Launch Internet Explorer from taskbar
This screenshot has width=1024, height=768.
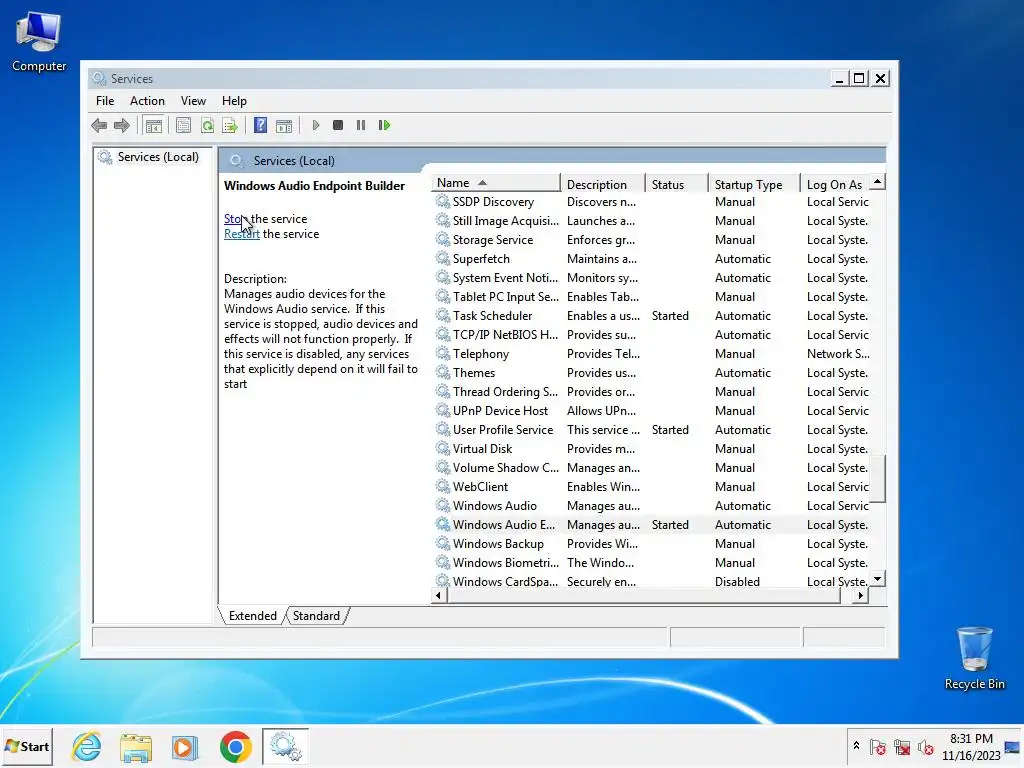coord(87,746)
